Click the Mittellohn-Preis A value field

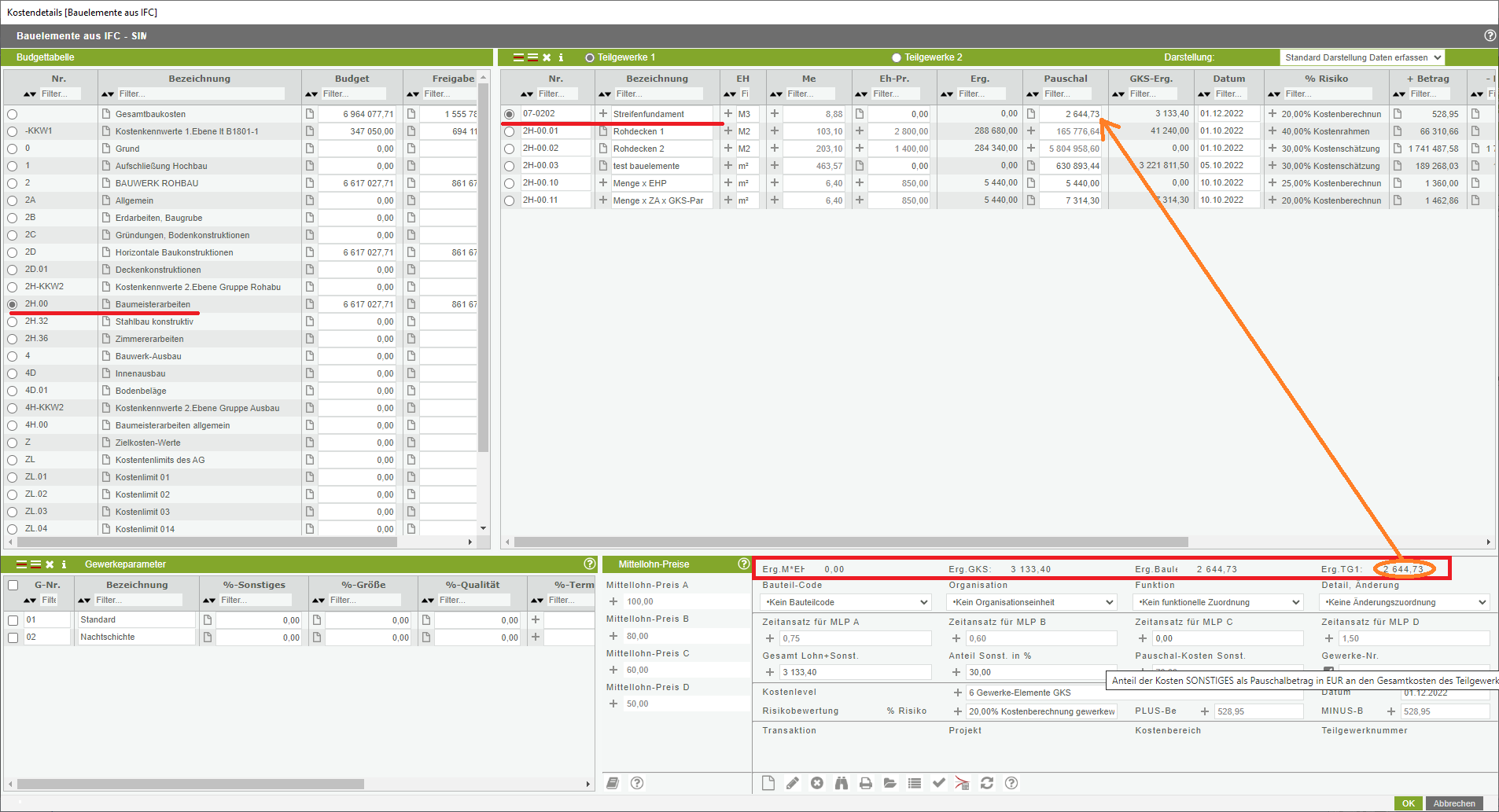(x=684, y=601)
